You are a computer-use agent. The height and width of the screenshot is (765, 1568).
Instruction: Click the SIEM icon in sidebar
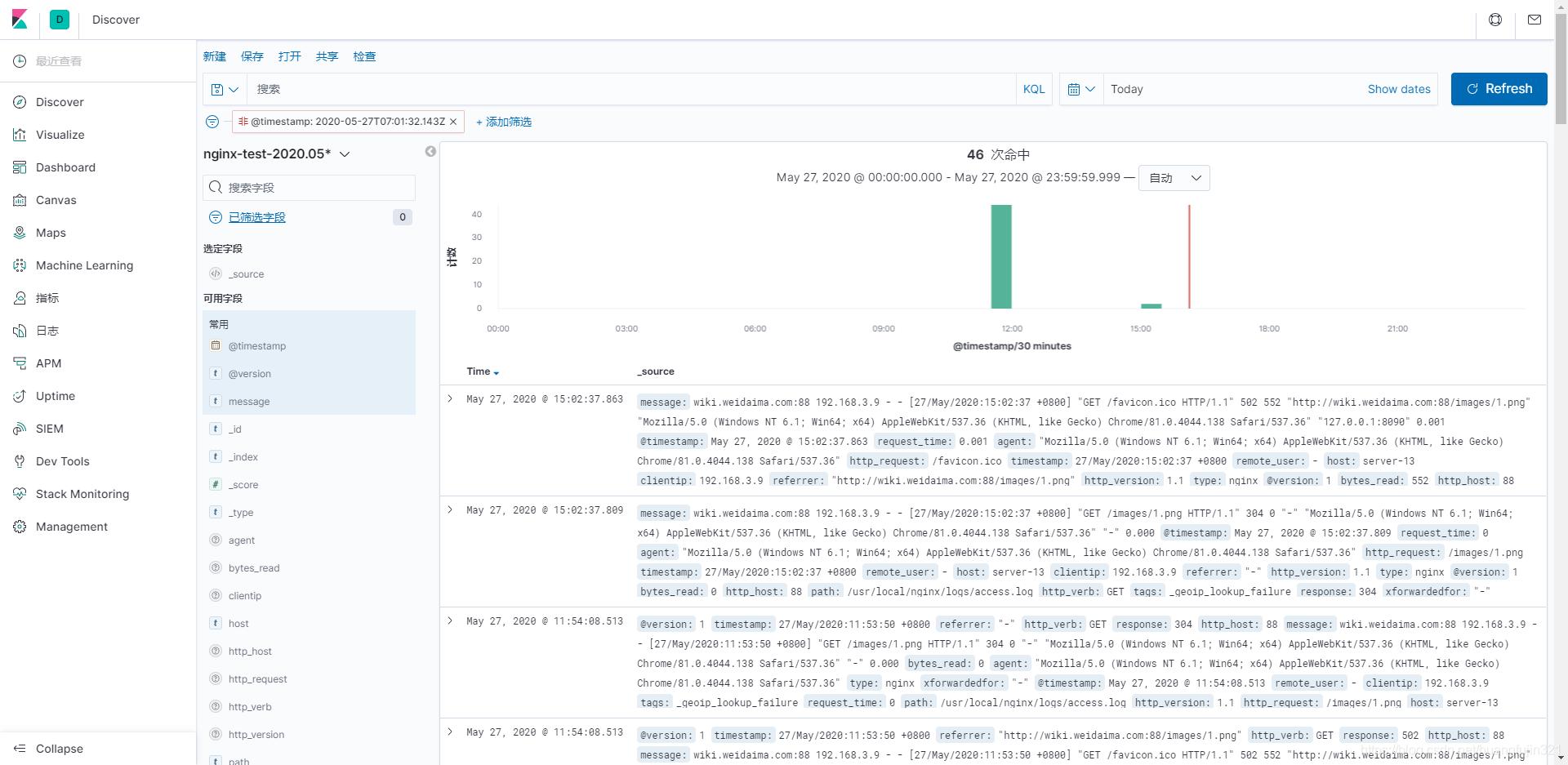20,429
